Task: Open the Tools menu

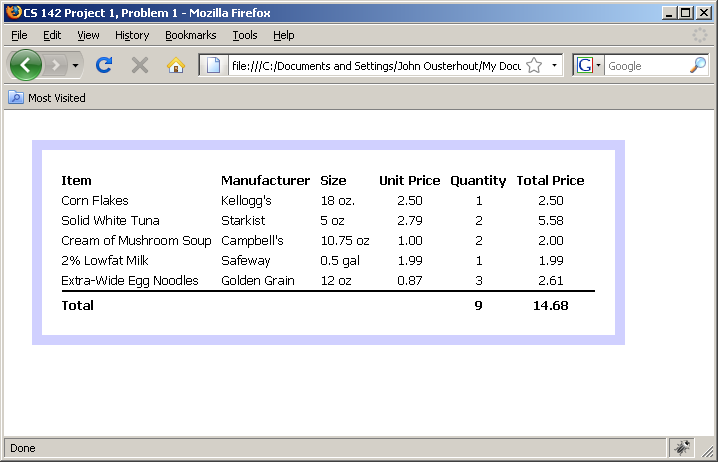Action: point(244,35)
